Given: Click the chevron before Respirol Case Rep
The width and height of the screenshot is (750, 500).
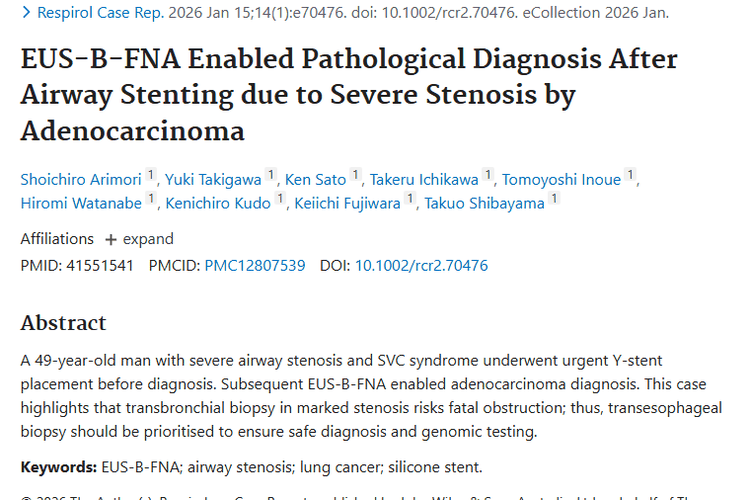Looking at the screenshot, I should click(x=26, y=13).
